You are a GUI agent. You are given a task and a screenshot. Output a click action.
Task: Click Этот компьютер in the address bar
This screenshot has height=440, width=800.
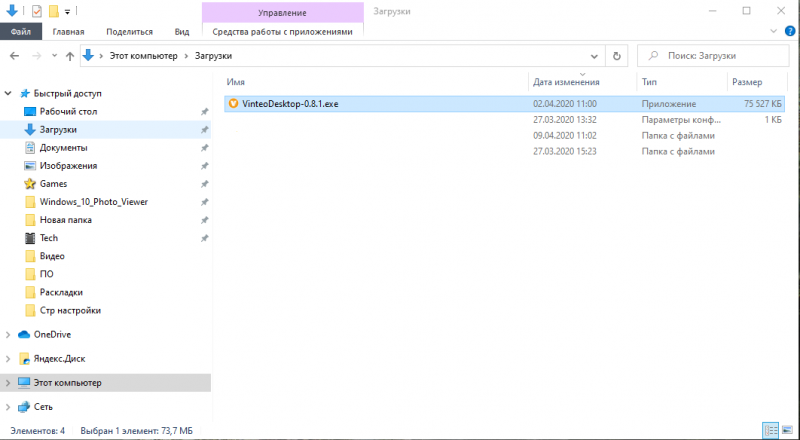coord(143,56)
